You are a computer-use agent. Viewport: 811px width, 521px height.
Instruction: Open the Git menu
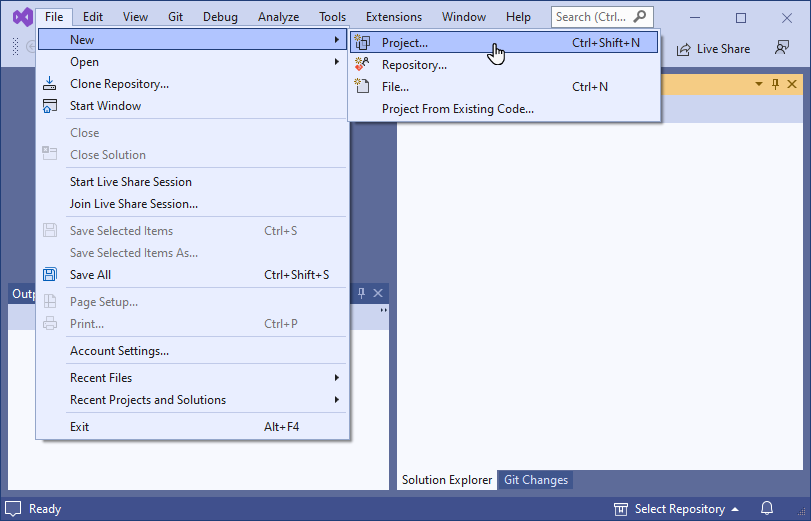pos(175,17)
